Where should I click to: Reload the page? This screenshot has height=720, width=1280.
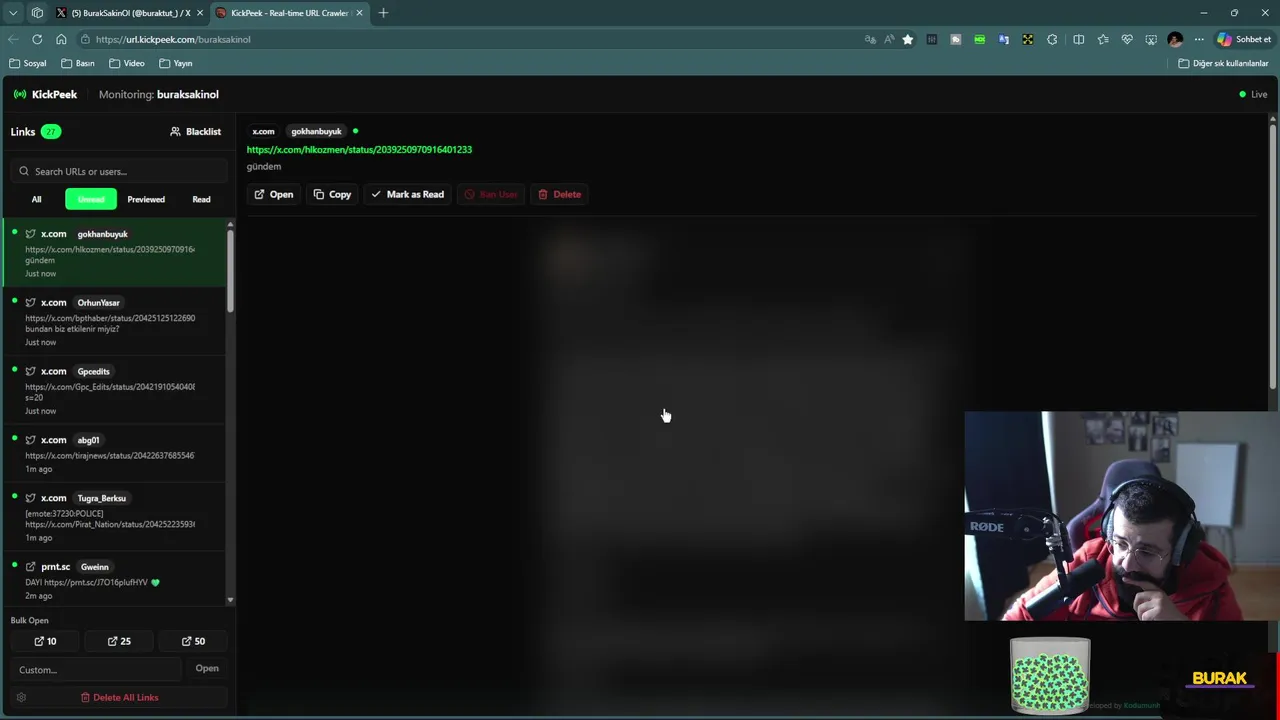tap(37, 39)
